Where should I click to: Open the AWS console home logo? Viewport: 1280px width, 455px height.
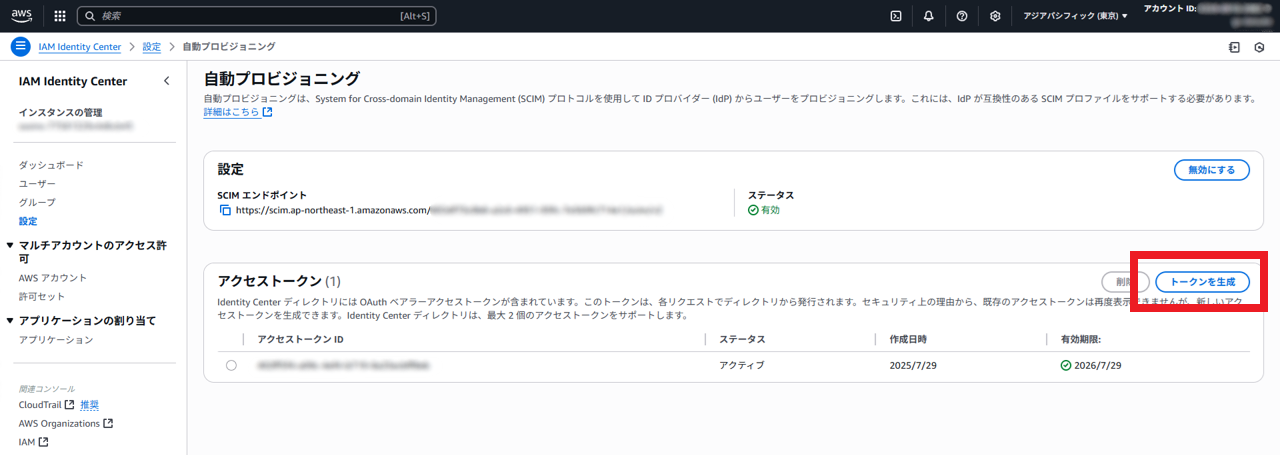(x=22, y=16)
